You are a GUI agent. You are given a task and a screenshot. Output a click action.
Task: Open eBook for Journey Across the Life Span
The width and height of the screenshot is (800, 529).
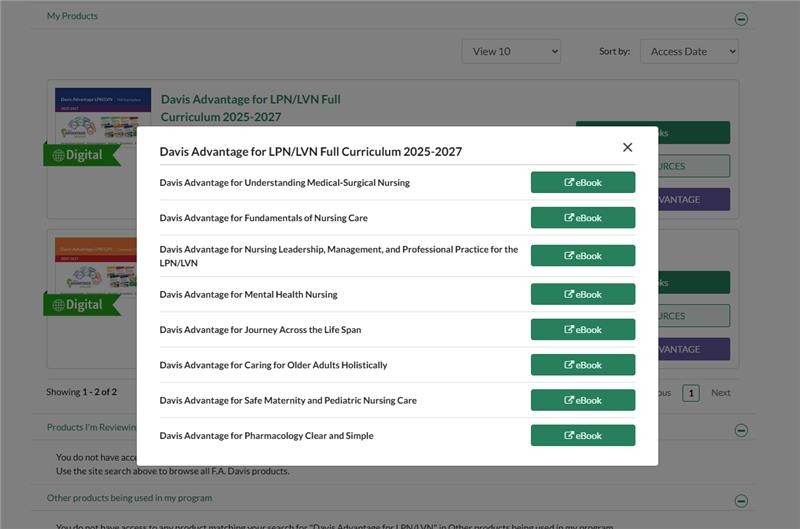[582, 330]
